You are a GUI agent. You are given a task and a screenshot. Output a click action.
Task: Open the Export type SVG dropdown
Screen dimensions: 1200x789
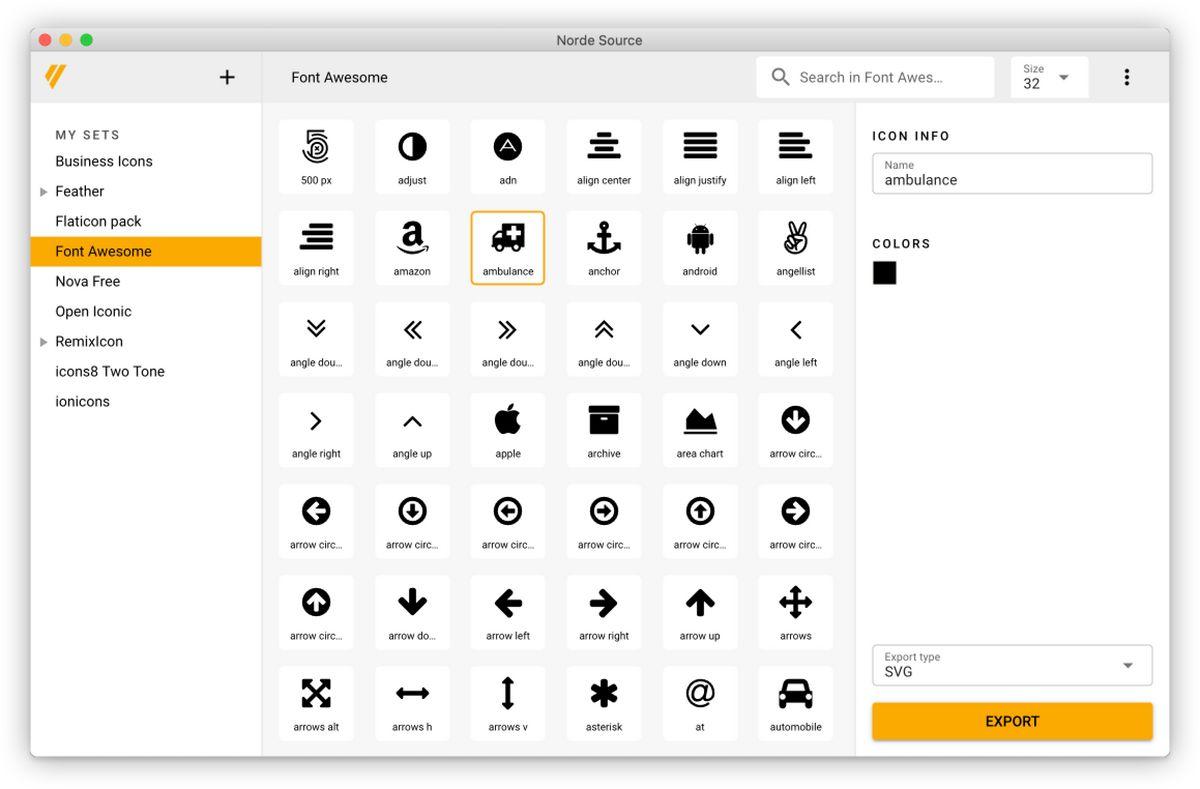(1012, 665)
